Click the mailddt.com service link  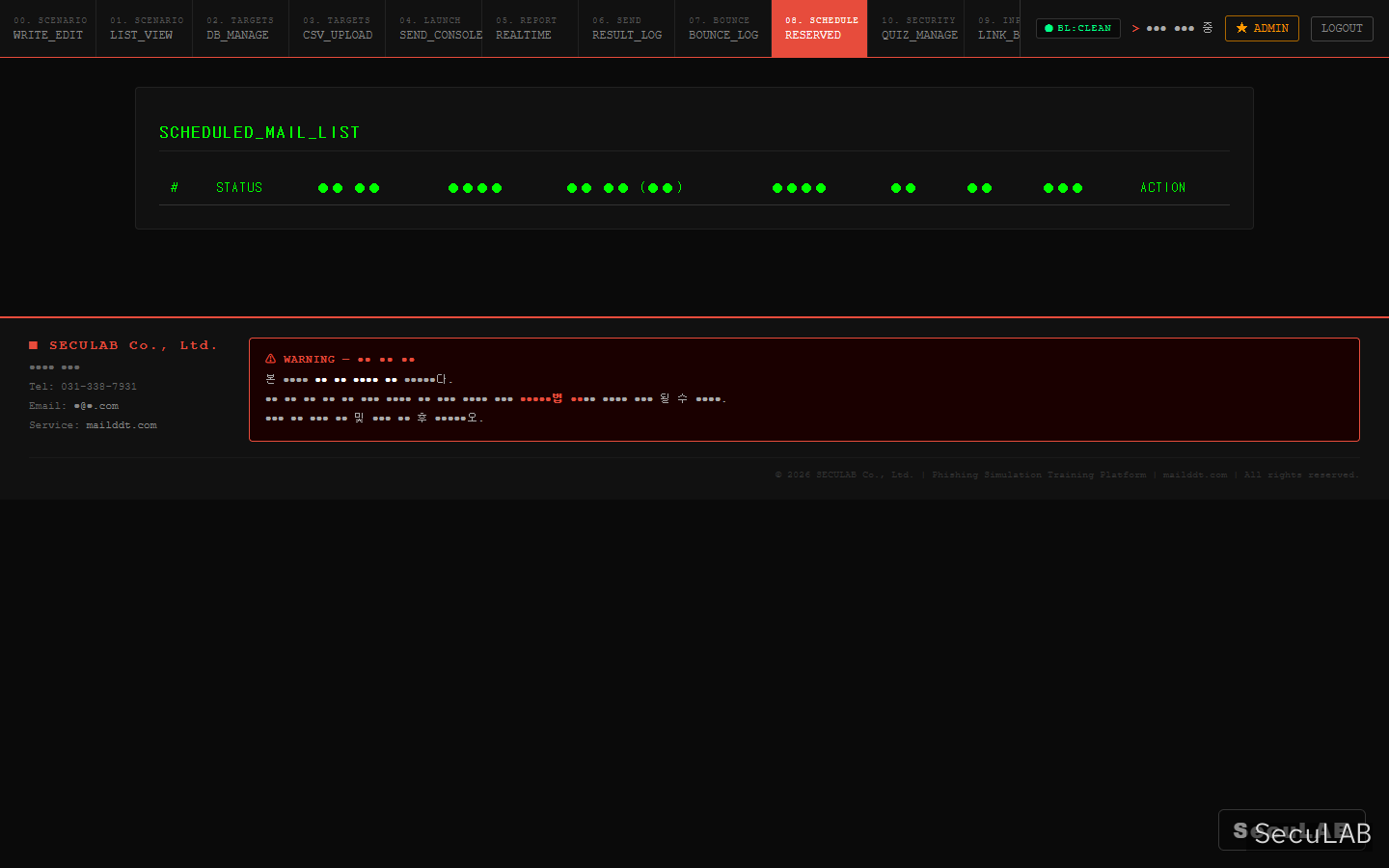[122, 425]
